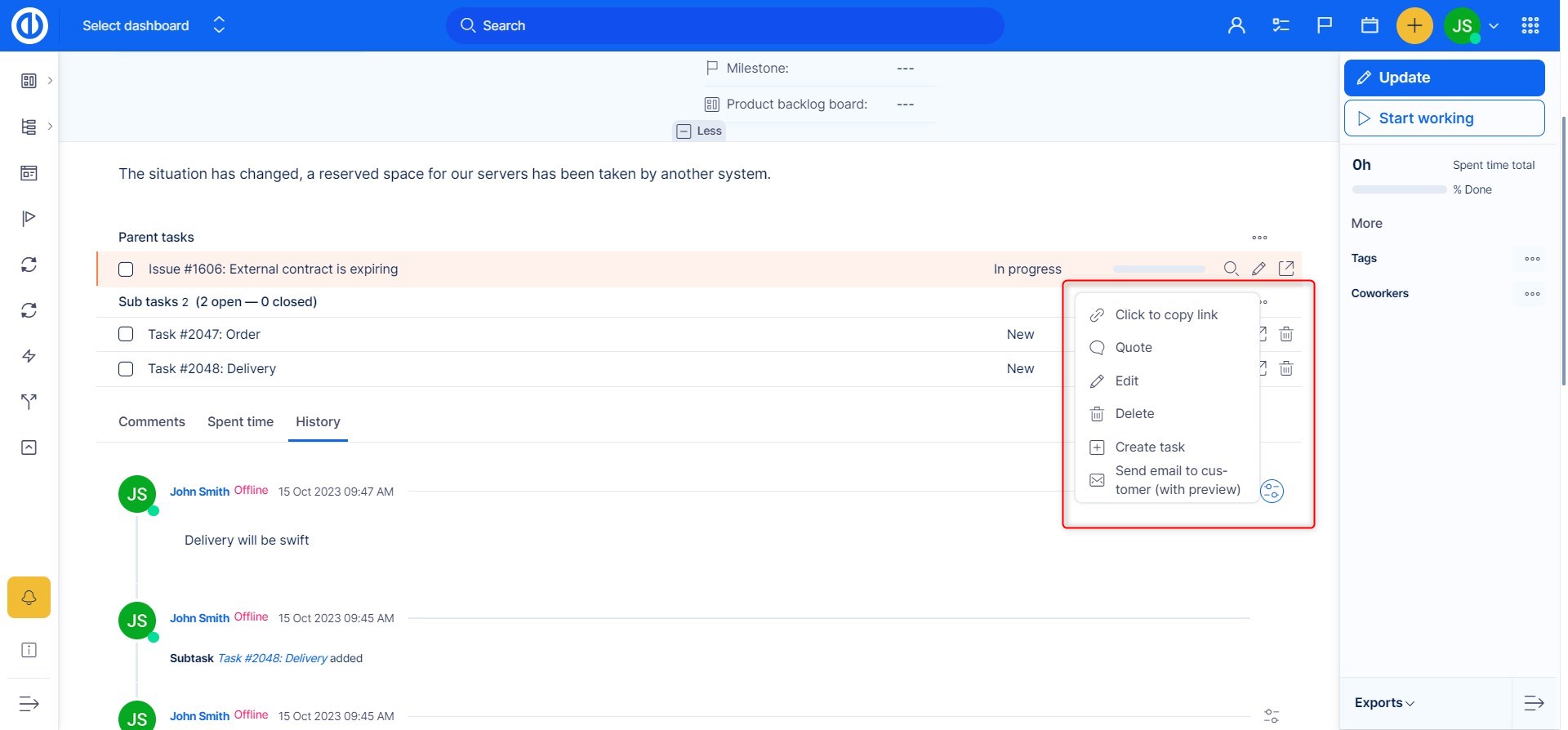Collapse details with the Less toggle

[x=699, y=131]
